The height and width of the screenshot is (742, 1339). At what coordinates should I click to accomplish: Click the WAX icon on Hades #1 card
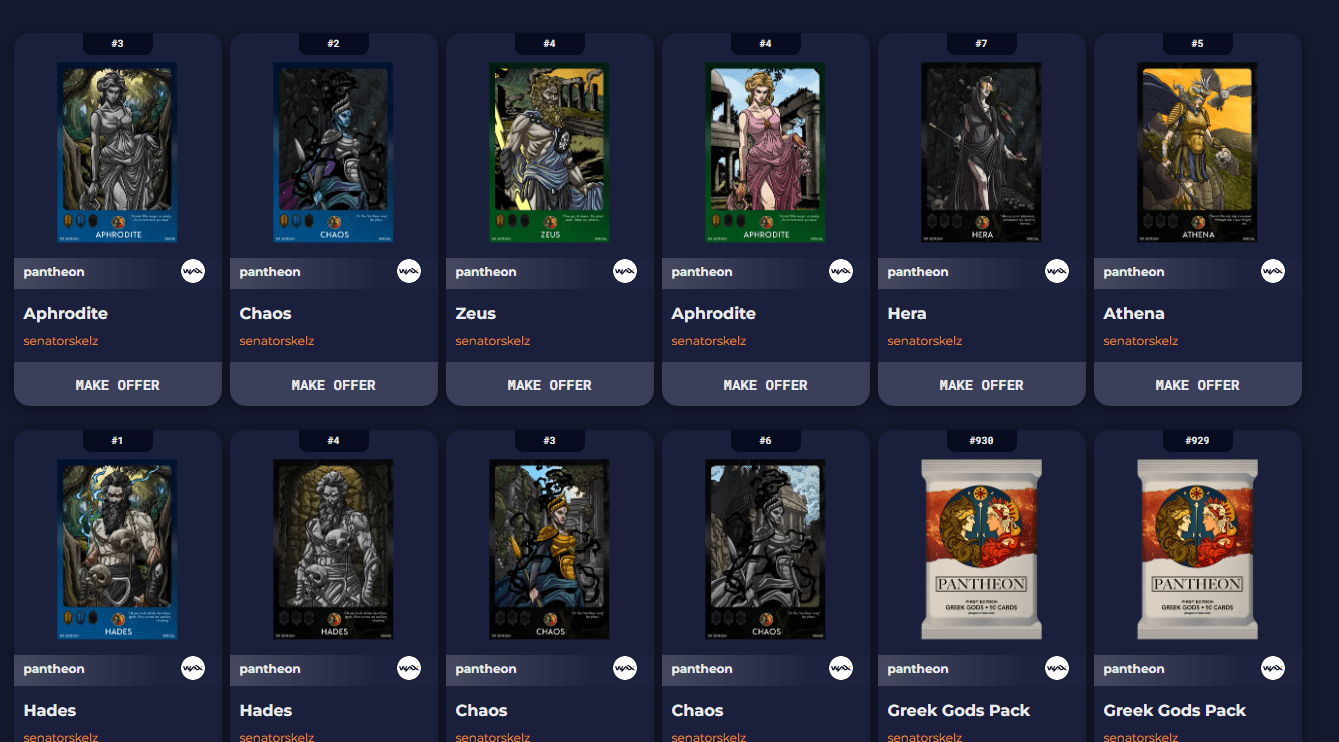[x=193, y=668]
